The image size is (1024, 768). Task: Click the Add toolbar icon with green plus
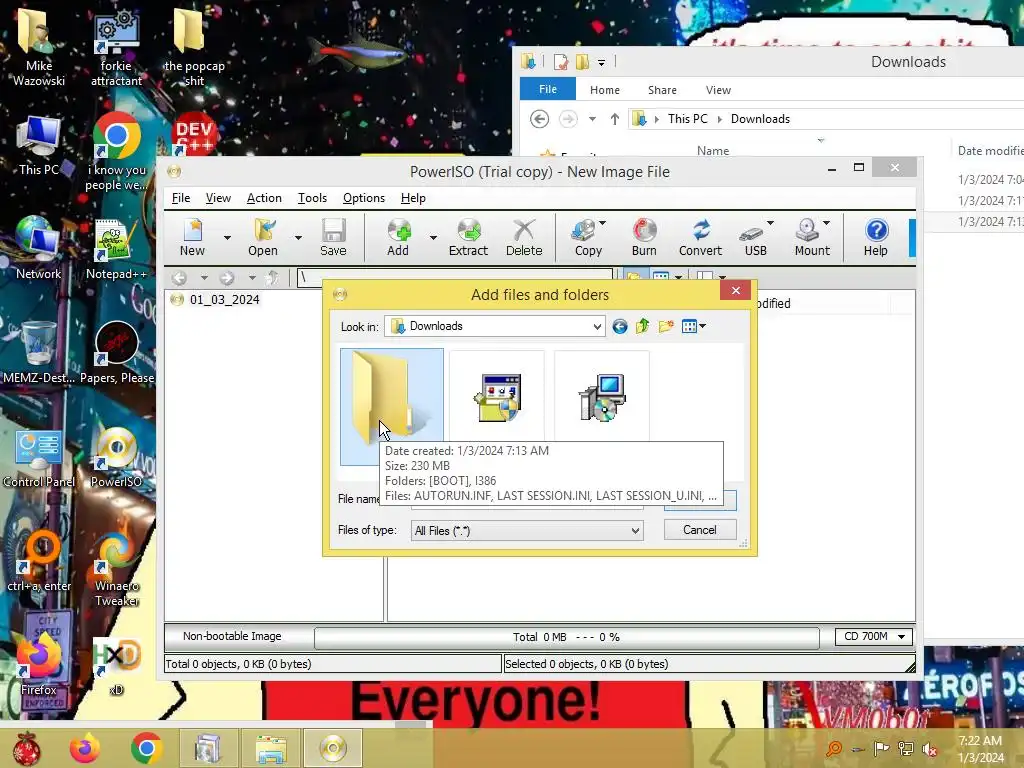tap(398, 236)
